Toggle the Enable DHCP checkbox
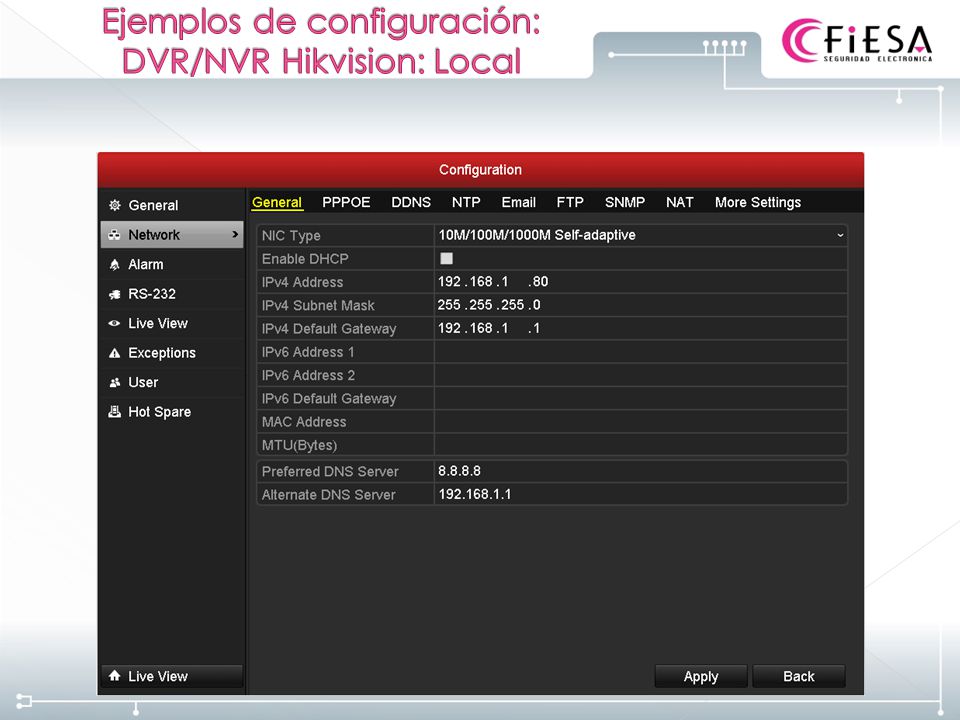This screenshot has width=960, height=720. pos(446,258)
